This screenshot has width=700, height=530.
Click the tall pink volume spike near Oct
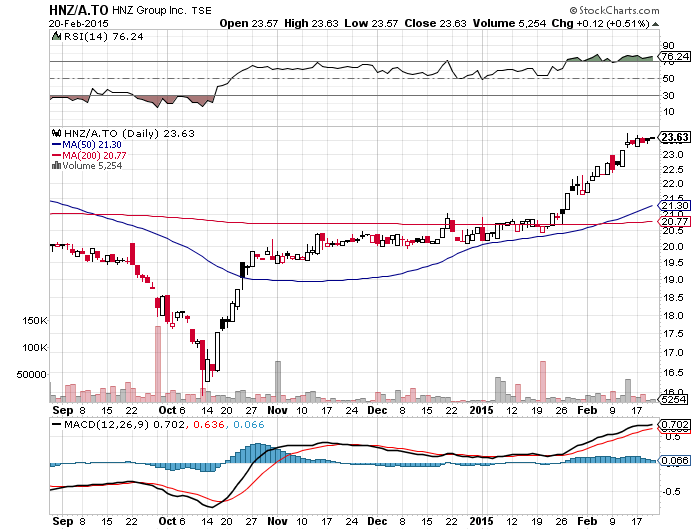point(158,364)
